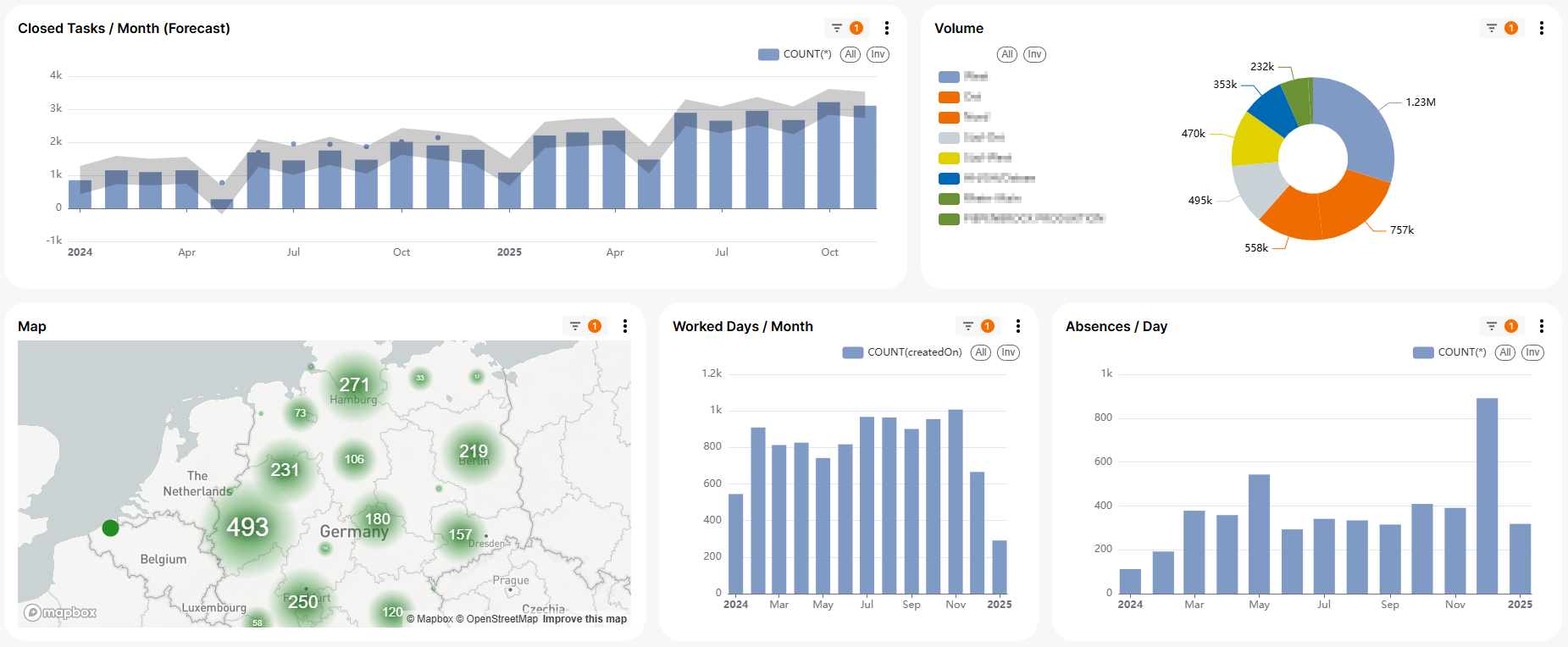Click the 219 Berlin cluster on the map
Viewport: 1568px width, 647px height.
coord(474,452)
